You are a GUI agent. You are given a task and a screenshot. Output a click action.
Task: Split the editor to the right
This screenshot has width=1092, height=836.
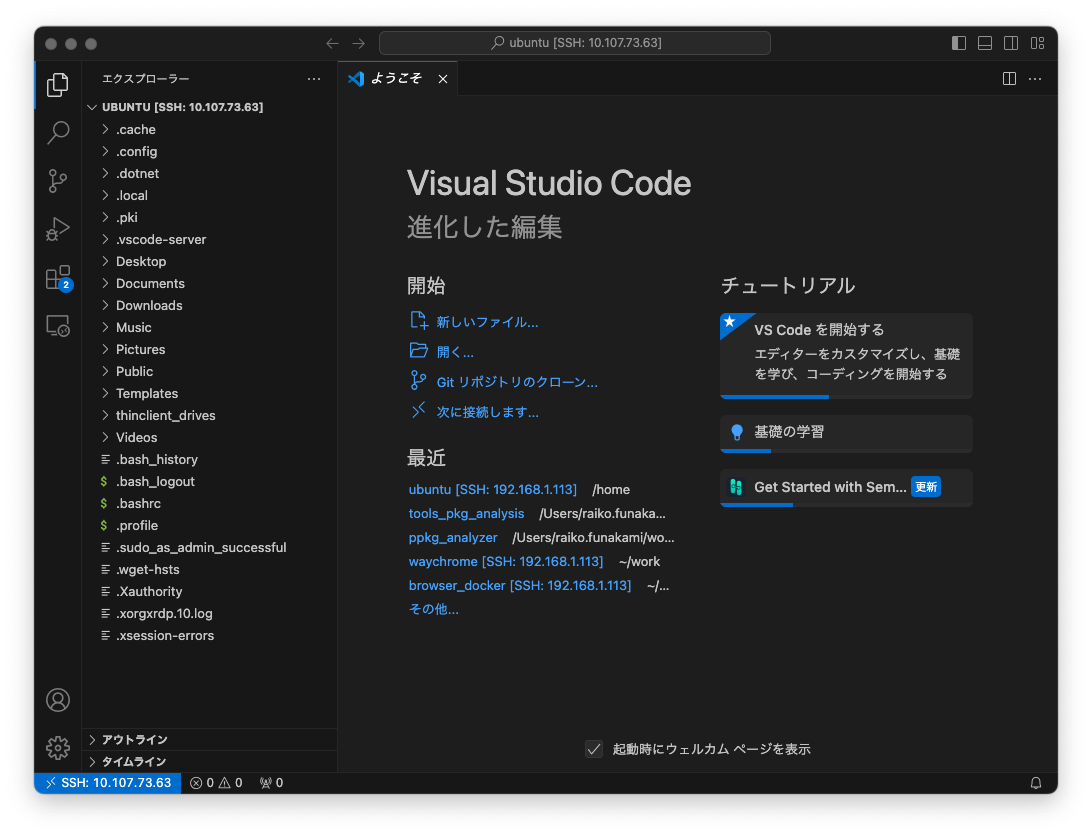point(1009,79)
